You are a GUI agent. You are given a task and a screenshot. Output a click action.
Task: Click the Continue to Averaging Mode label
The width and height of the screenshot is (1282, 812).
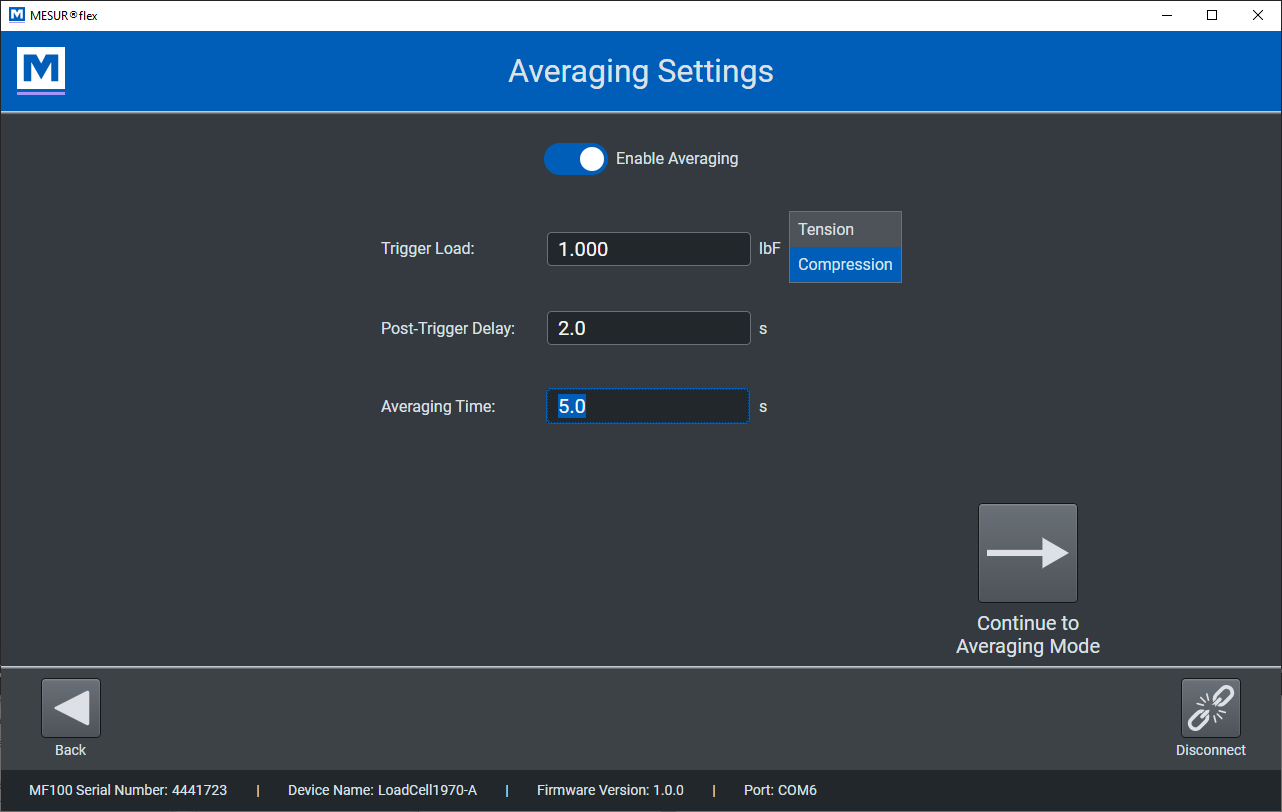pyautogui.click(x=1028, y=635)
